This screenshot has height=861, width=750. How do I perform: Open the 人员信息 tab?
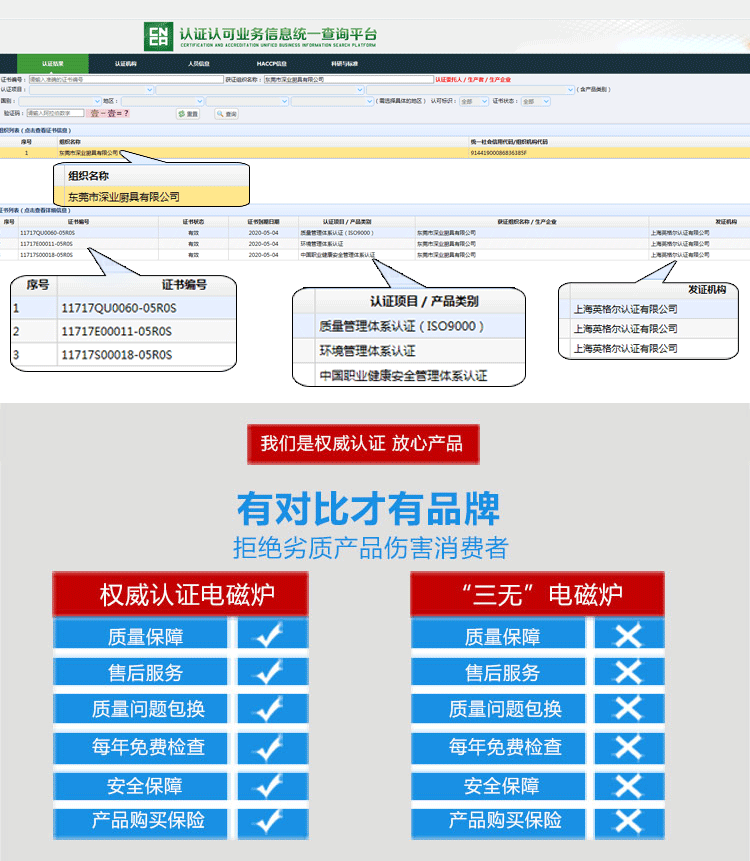point(199,64)
